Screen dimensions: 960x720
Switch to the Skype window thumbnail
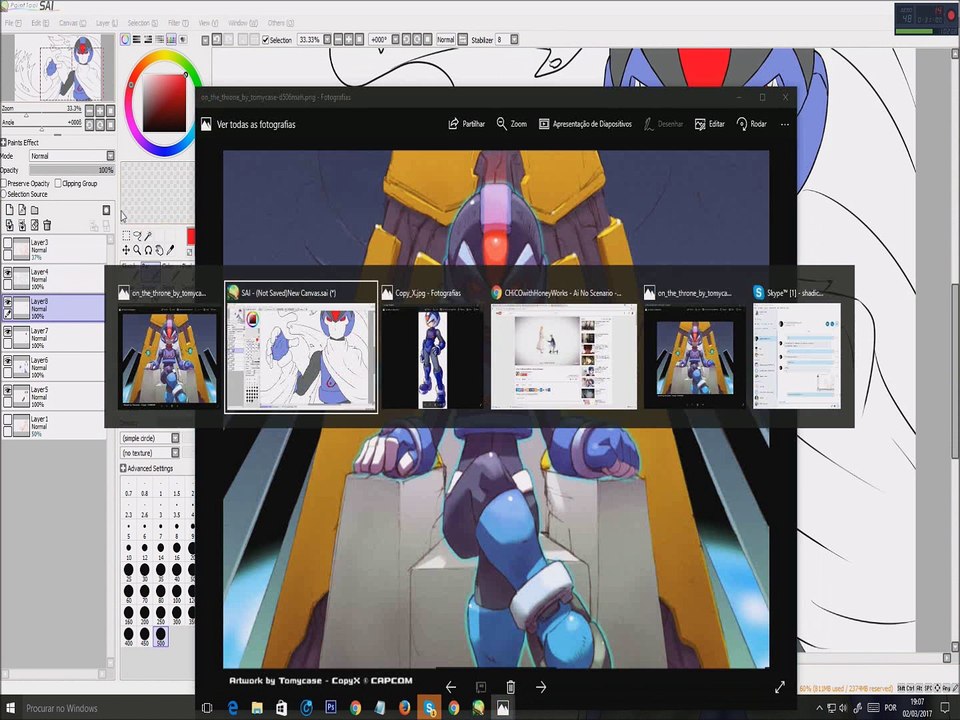pyautogui.click(x=797, y=347)
